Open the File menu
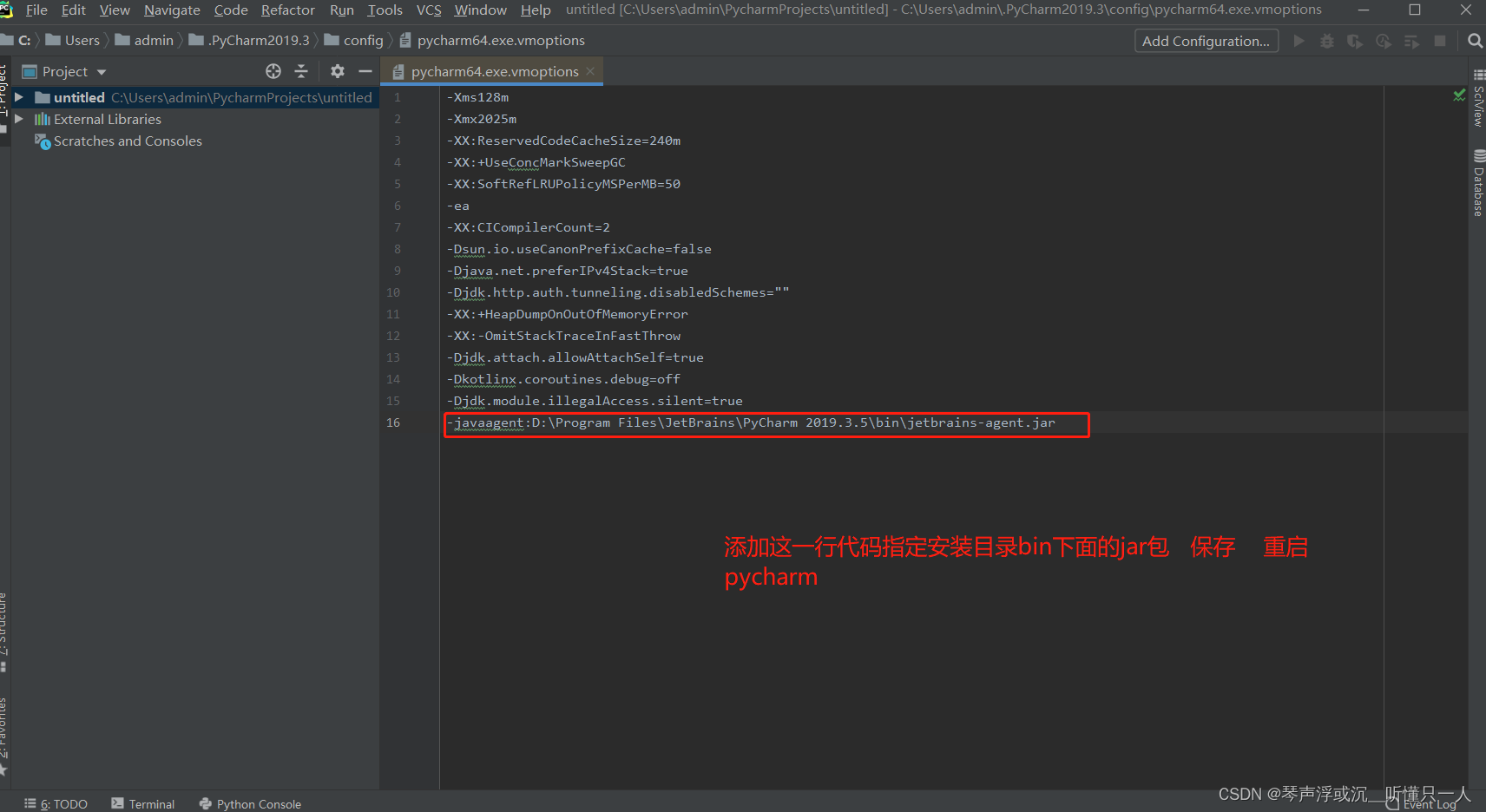The image size is (1486, 812). click(36, 10)
